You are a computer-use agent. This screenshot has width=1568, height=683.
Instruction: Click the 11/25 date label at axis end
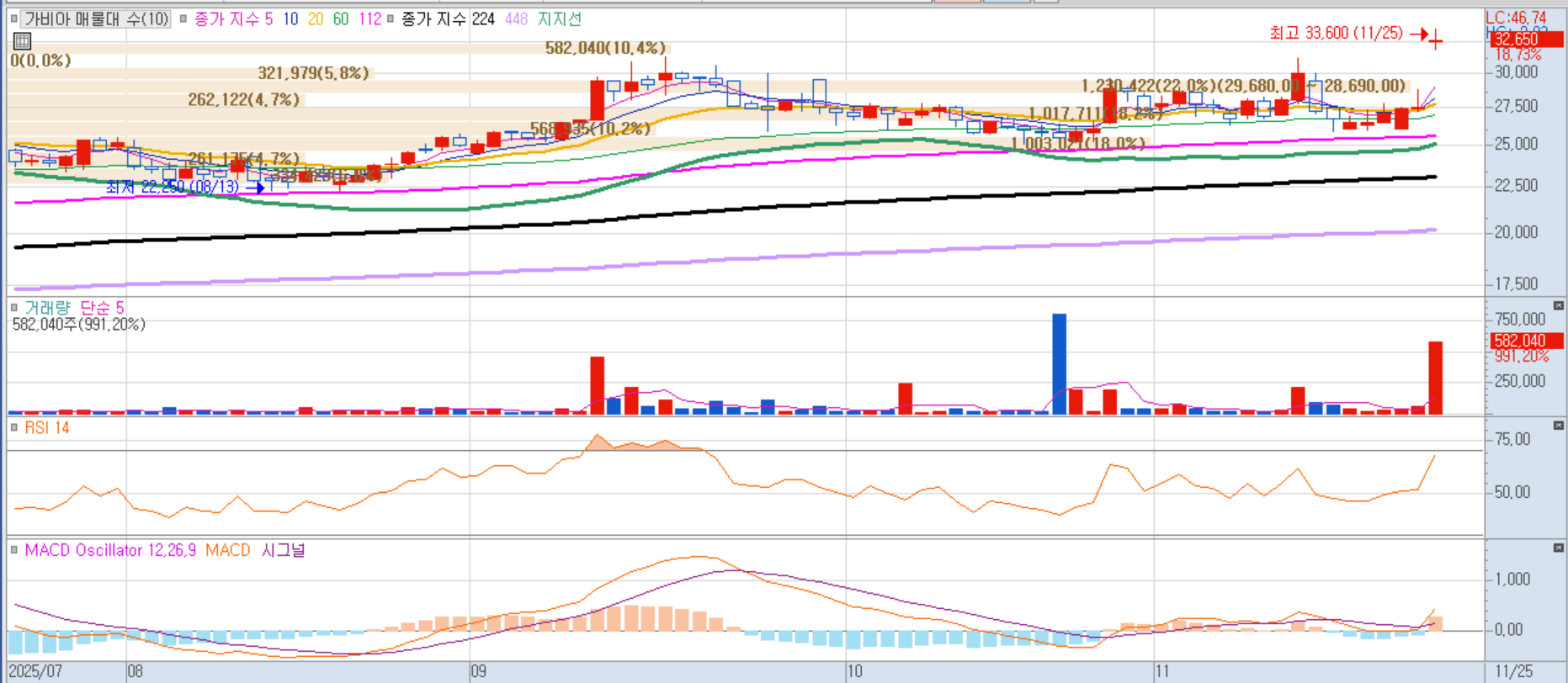tap(1513, 671)
